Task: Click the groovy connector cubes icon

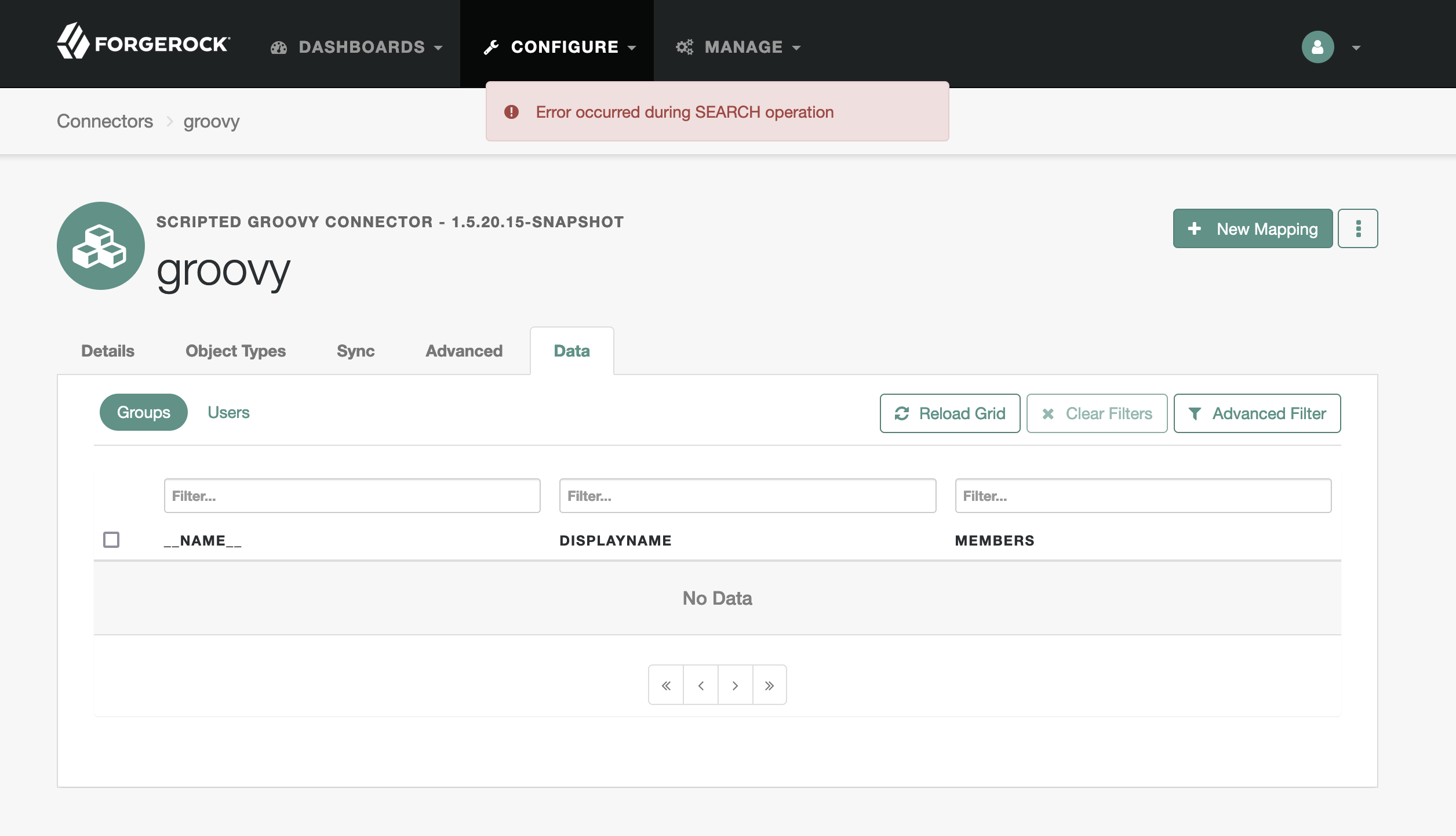Action: (101, 246)
